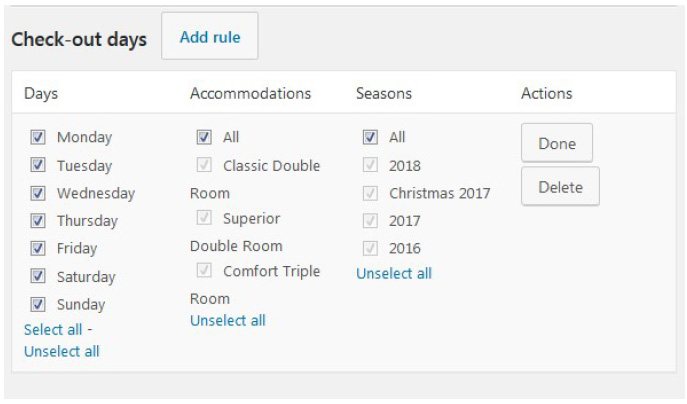Toggle the Tuesday checkbox
The image size is (687, 404).
click(38, 166)
